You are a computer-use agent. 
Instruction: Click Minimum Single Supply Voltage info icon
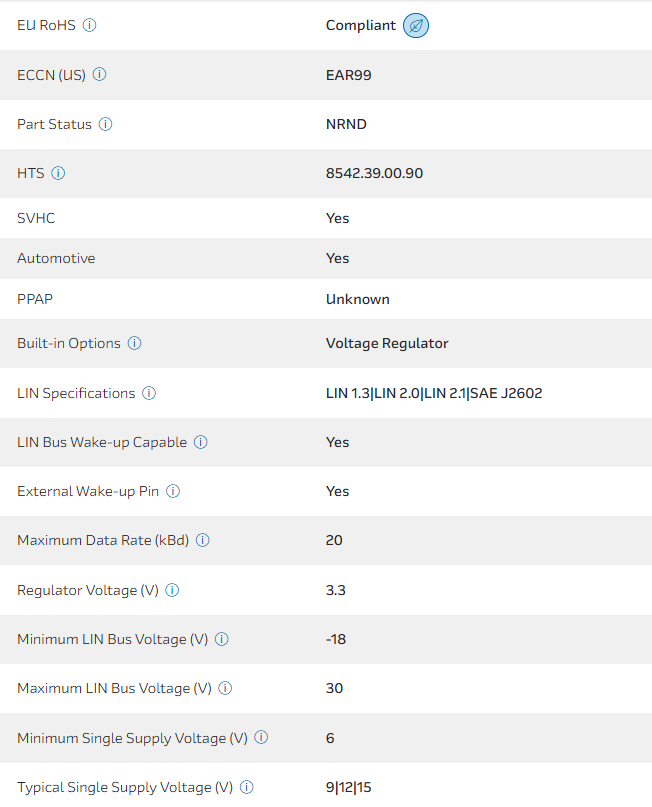click(x=261, y=738)
